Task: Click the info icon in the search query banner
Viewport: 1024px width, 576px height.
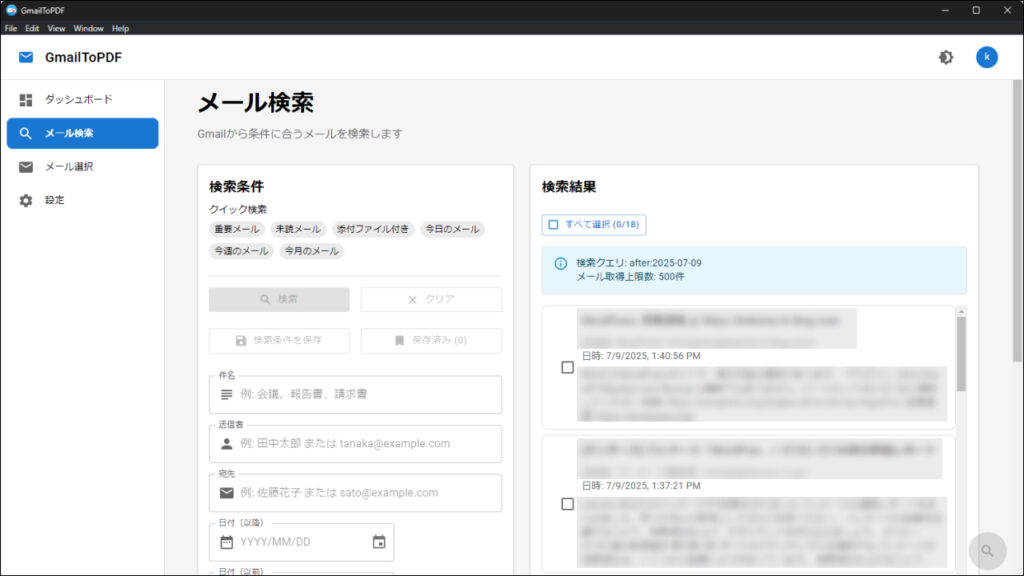Action: tap(560, 264)
